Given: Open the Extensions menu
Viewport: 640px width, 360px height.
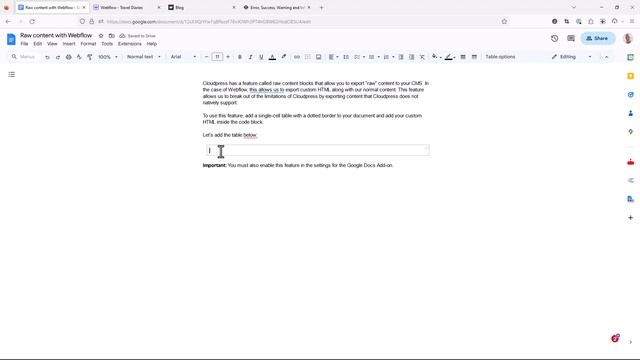Looking at the screenshot, I should [x=130, y=44].
